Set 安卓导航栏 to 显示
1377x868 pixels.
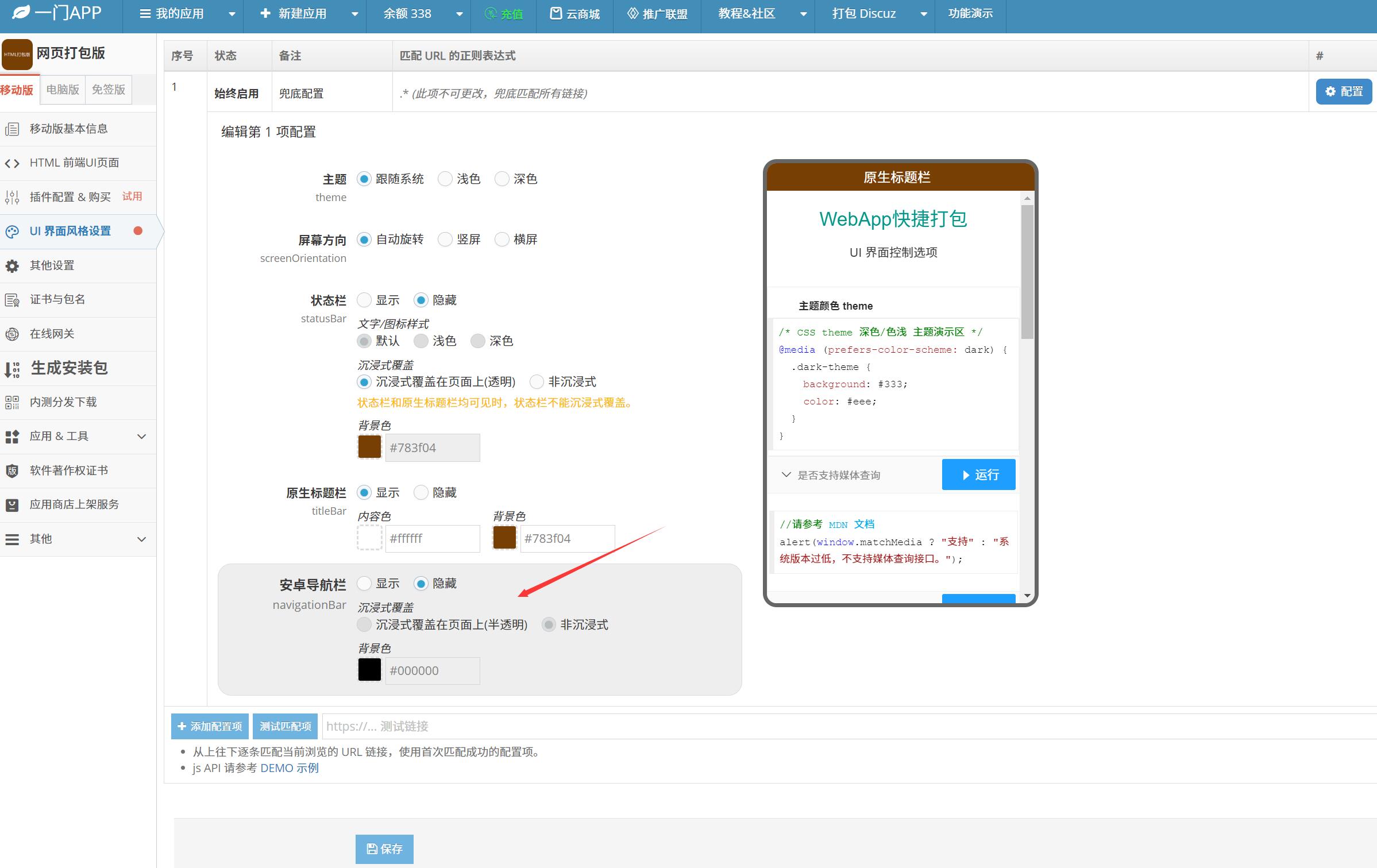tap(364, 583)
